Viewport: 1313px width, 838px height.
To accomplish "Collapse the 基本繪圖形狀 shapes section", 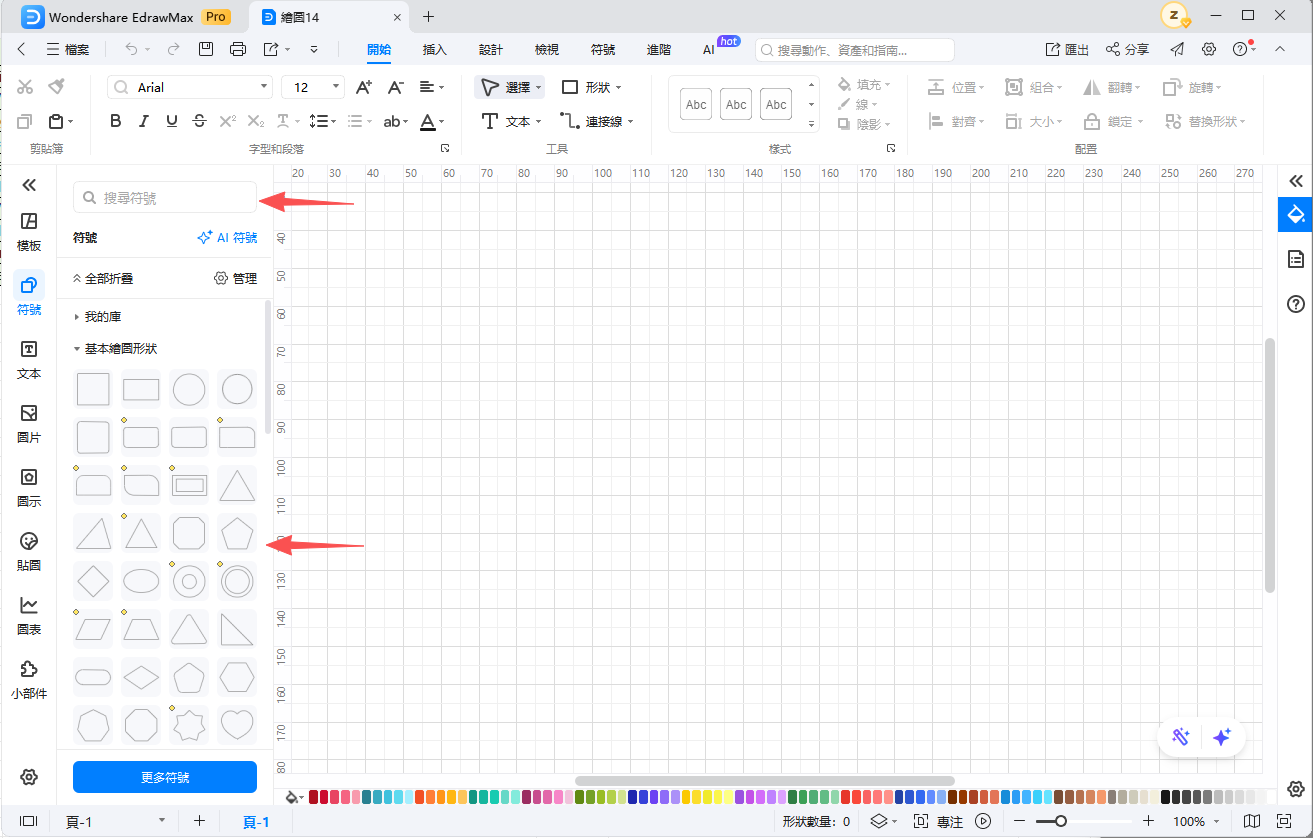I will point(120,349).
